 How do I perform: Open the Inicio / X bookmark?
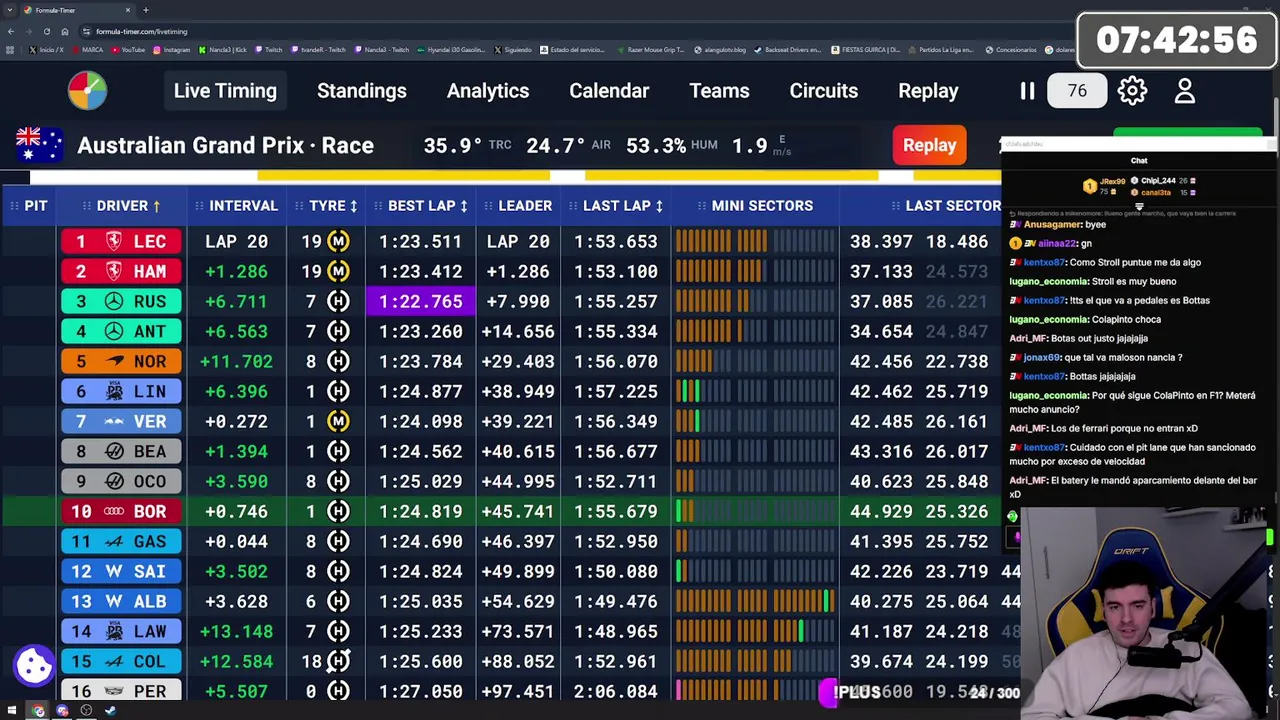pos(46,50)
